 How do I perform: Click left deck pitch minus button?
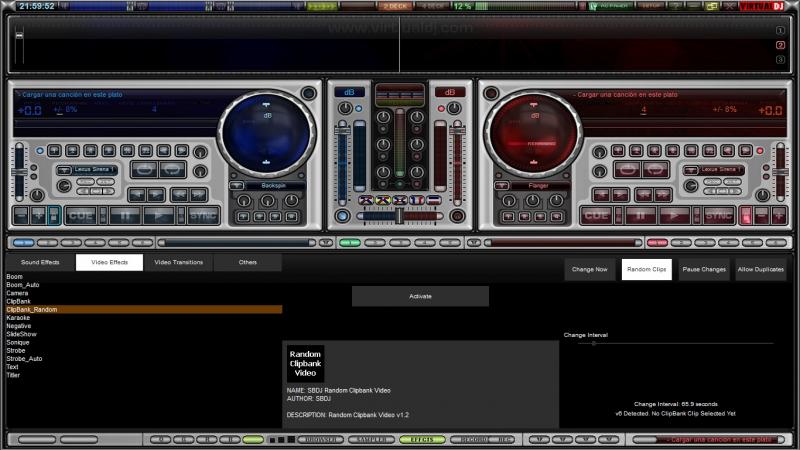(x=21, y=215)
